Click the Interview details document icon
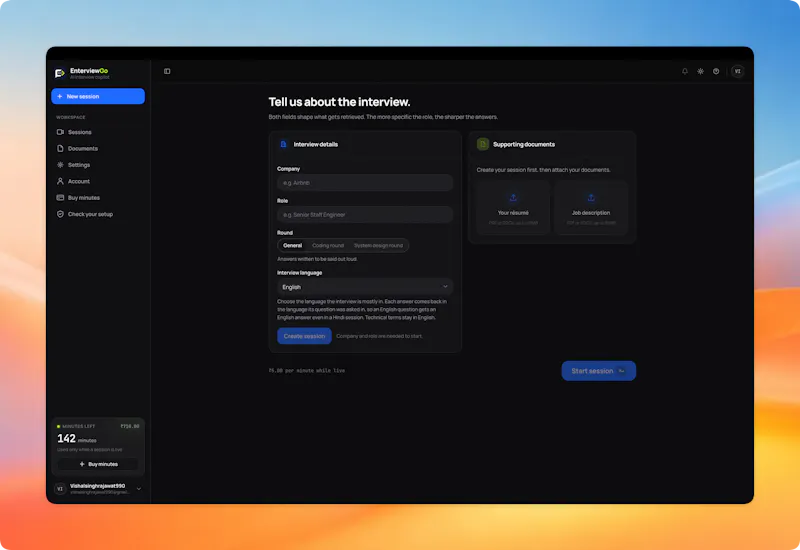 click(x=283, y=144)
